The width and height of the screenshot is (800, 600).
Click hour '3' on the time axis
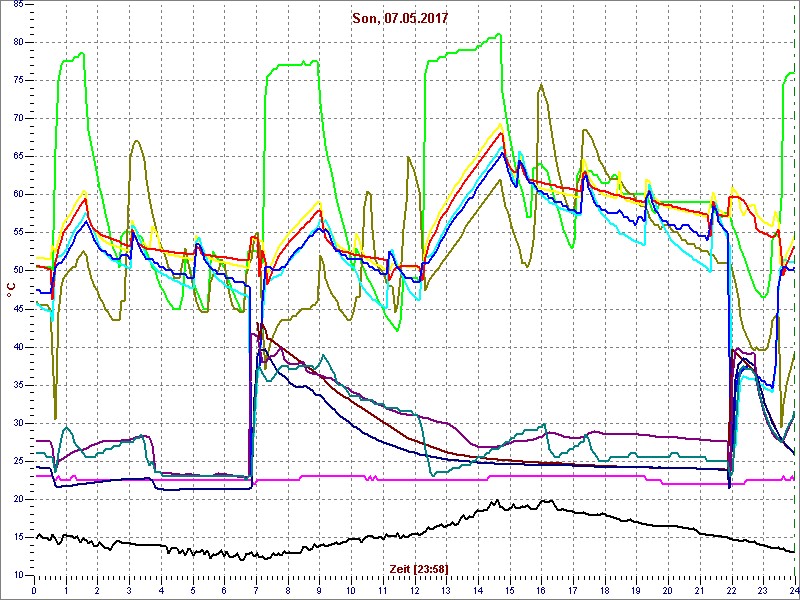[129, 591]
